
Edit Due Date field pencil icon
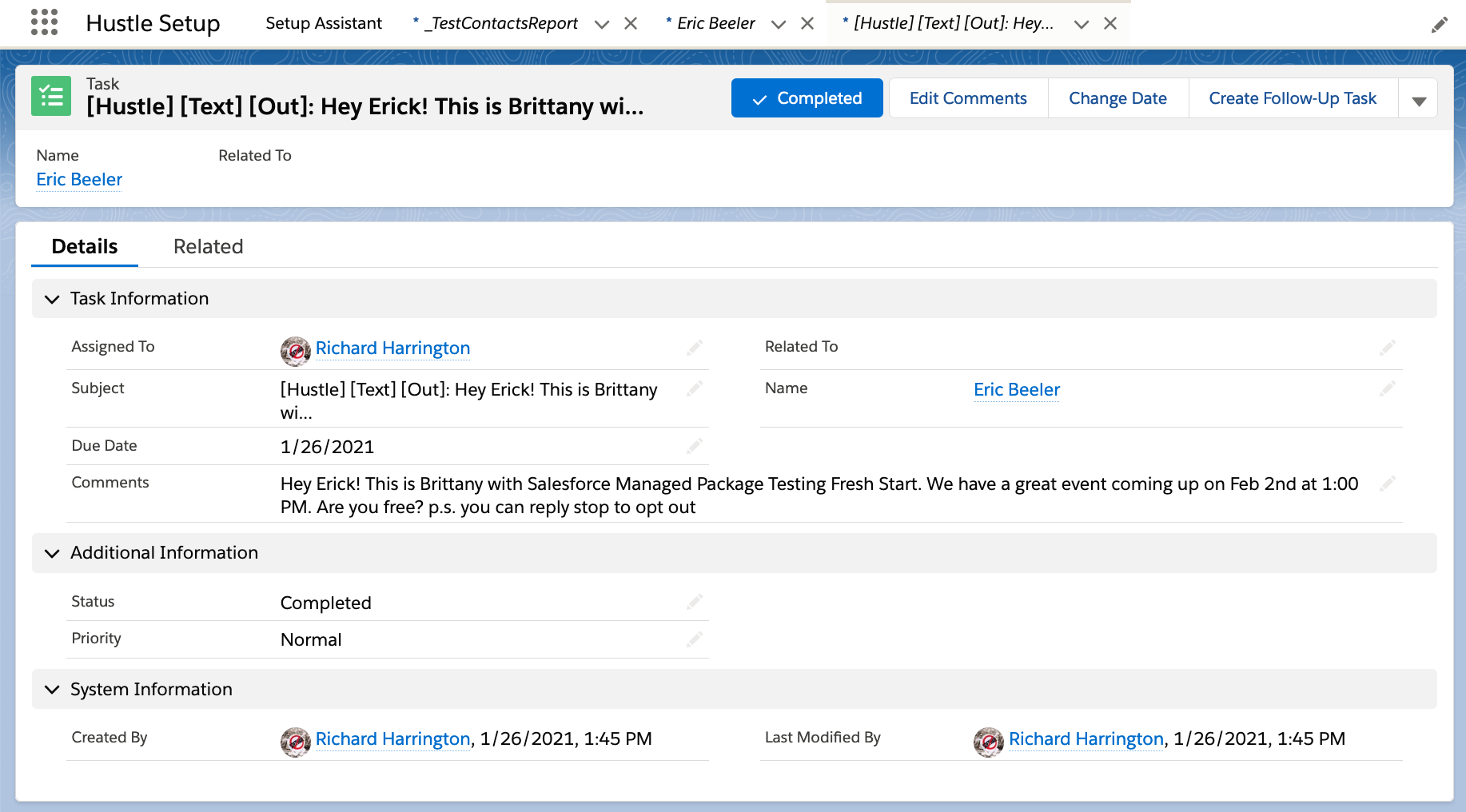[695, 446]
